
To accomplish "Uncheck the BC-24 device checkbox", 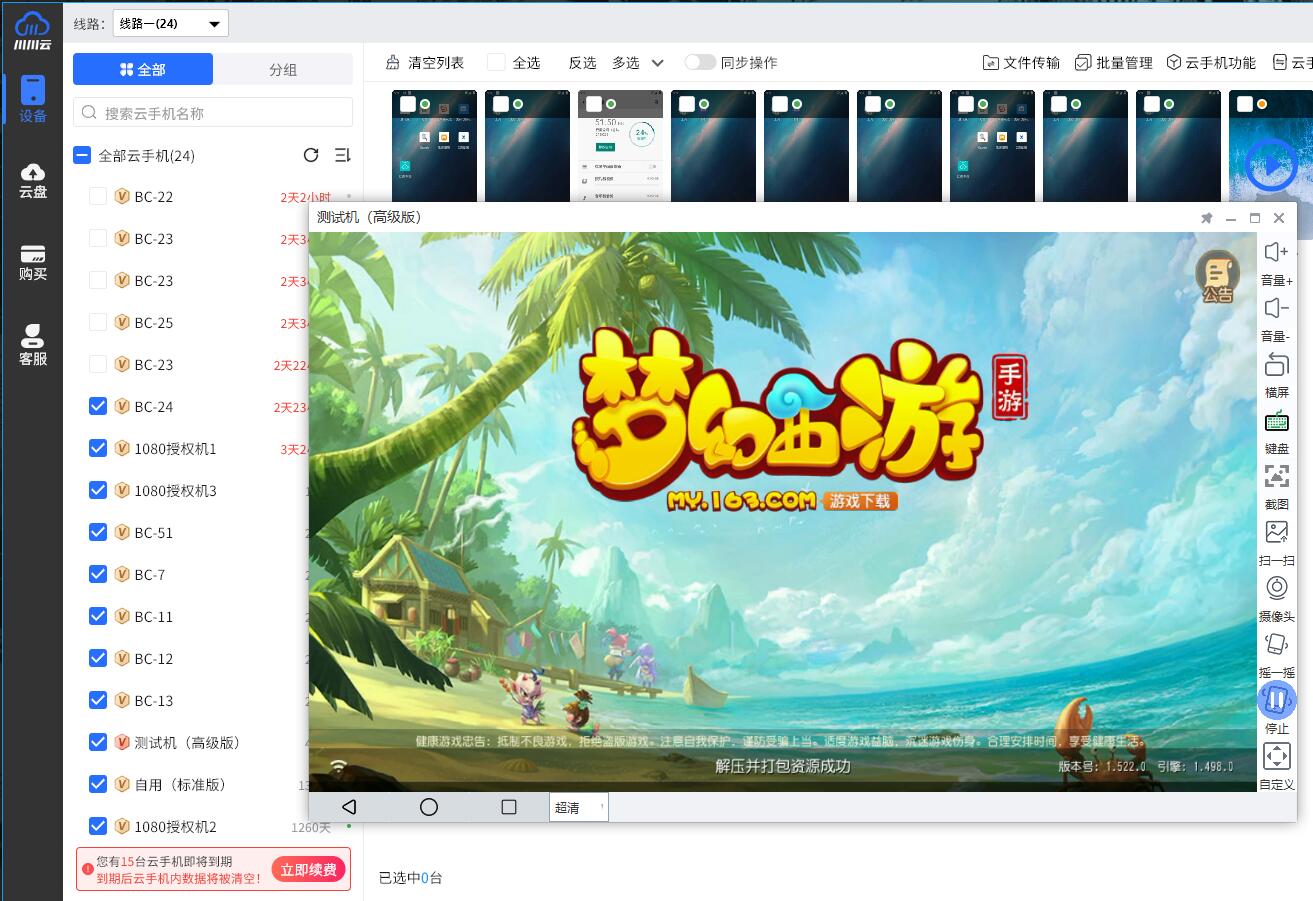I will pos(98,406).
